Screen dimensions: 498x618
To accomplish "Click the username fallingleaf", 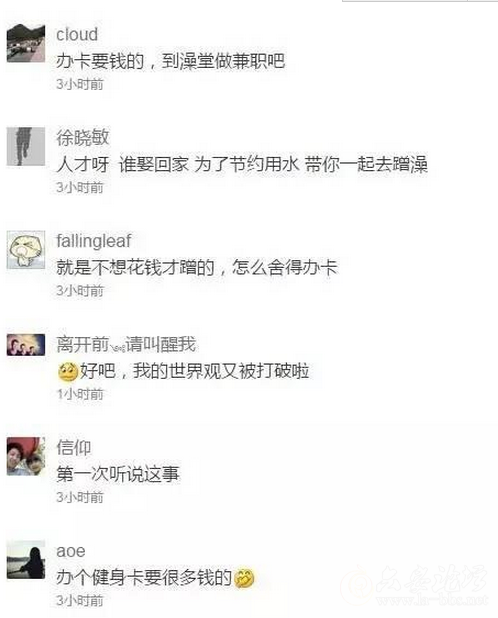I will click(x=94, y=241).
